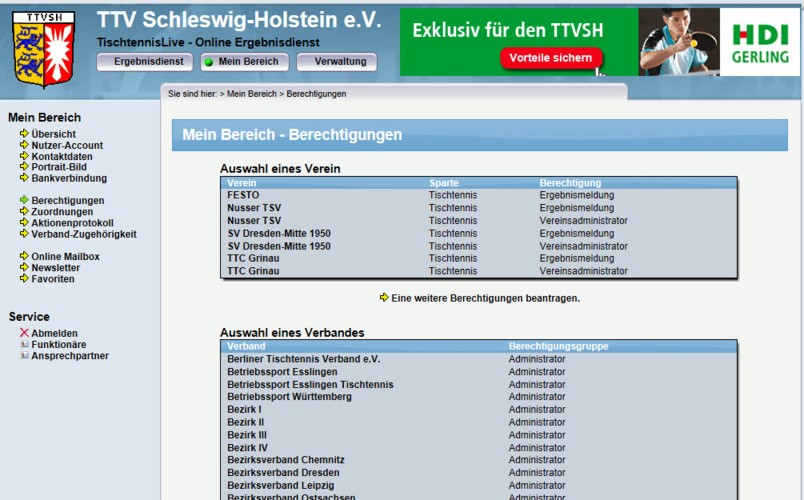
Task: Click the green arrow icon beside Berechtigungen
Action: point(24,201)
